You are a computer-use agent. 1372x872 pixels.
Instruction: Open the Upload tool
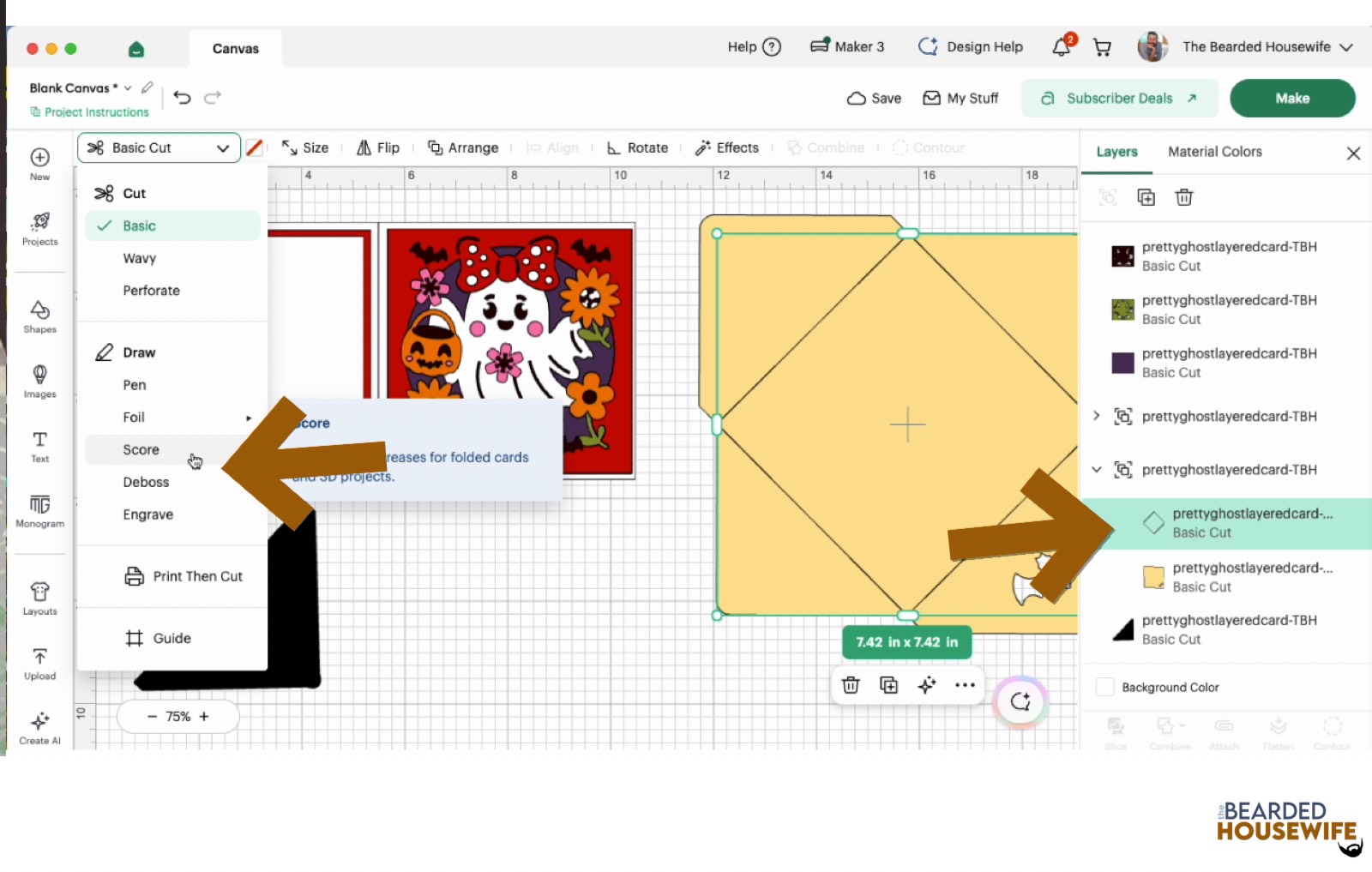[x=39, y=664]
